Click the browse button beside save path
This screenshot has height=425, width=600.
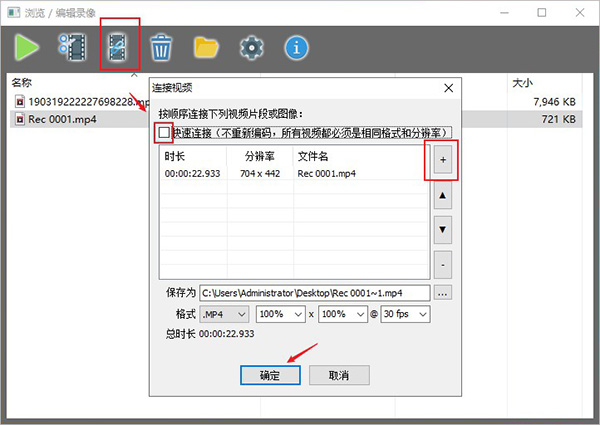[442, 293]
